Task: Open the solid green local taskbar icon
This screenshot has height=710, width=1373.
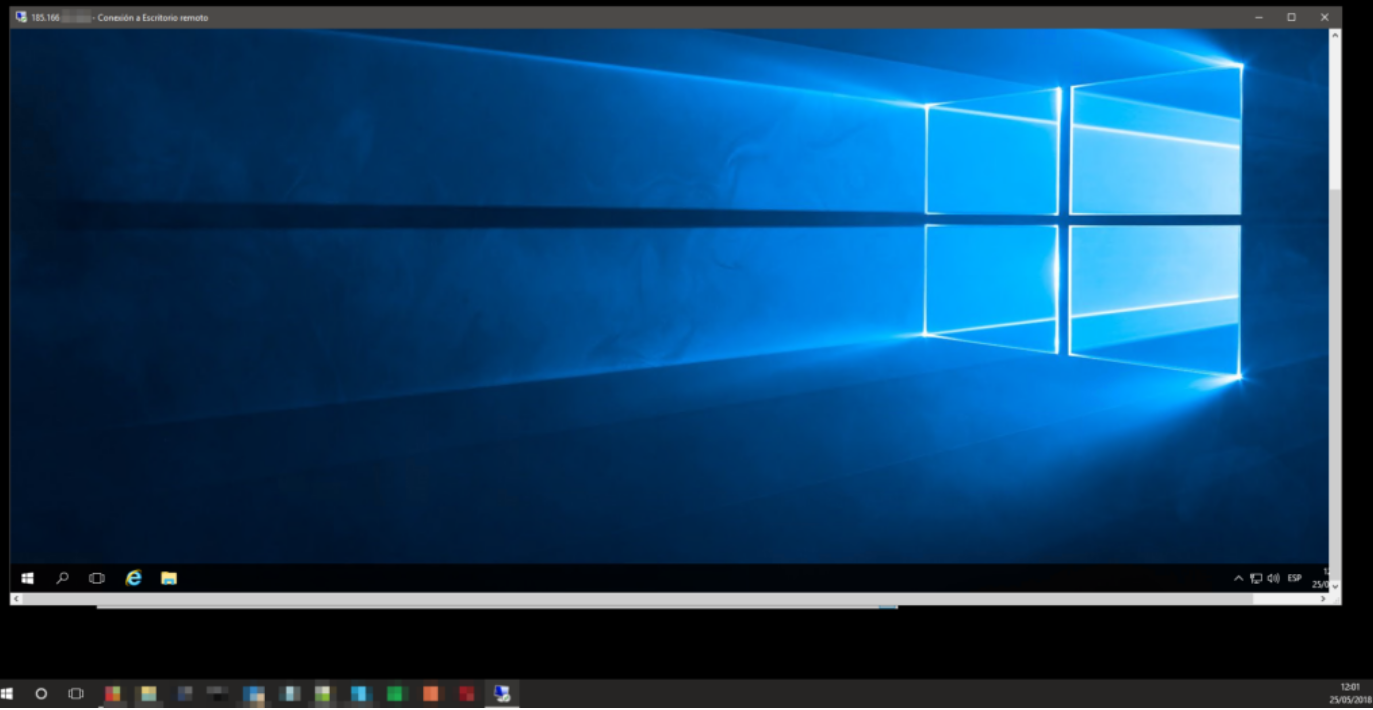Action: (x=395, y=693)
